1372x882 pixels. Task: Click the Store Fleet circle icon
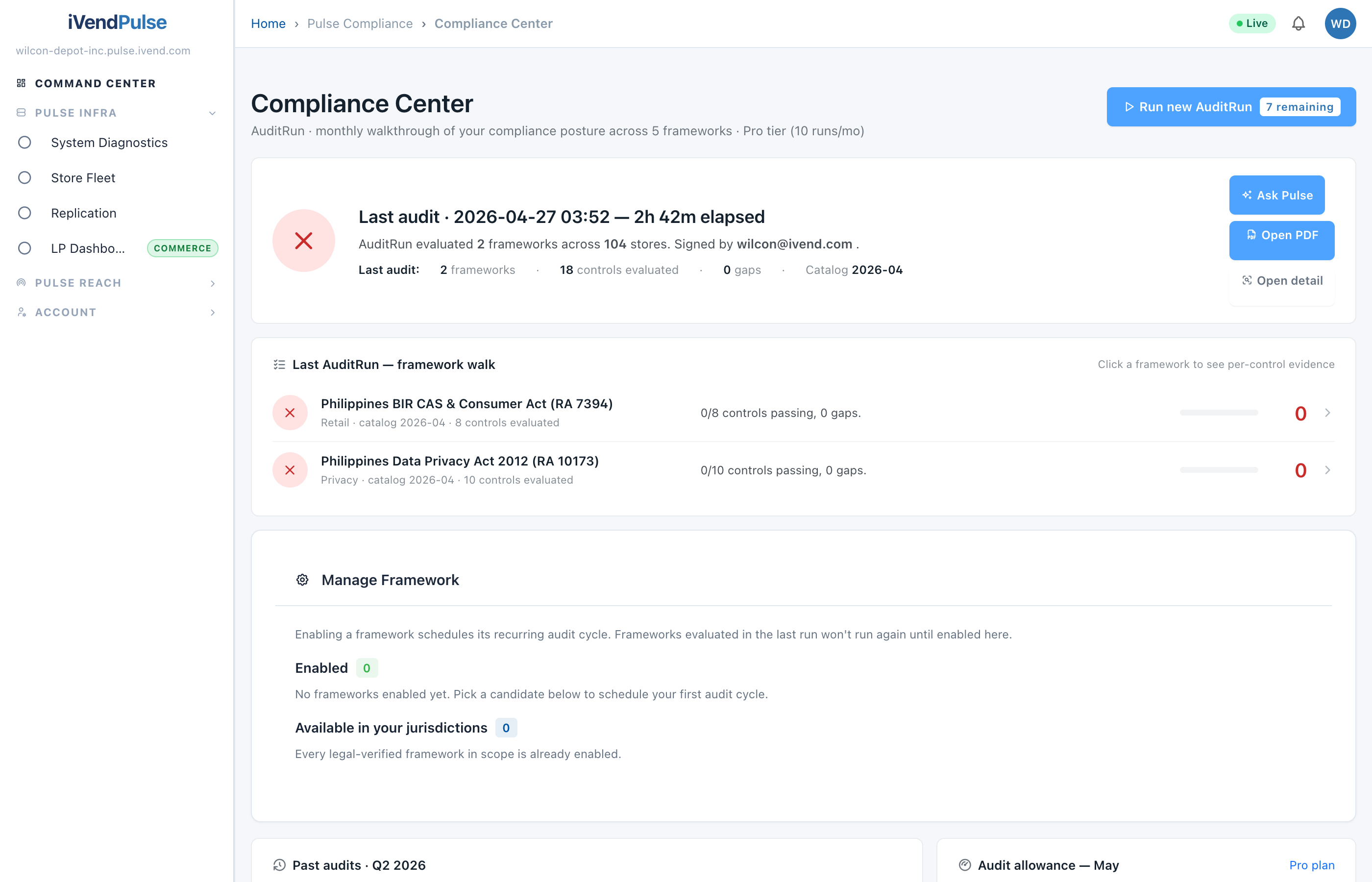[24, 177]
